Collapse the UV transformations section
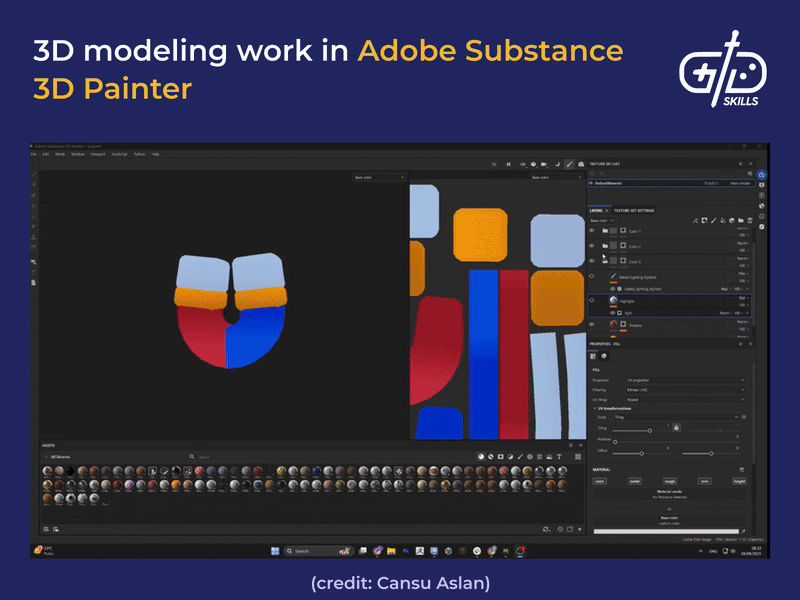 pyautogui.click(x=595, y=409)
